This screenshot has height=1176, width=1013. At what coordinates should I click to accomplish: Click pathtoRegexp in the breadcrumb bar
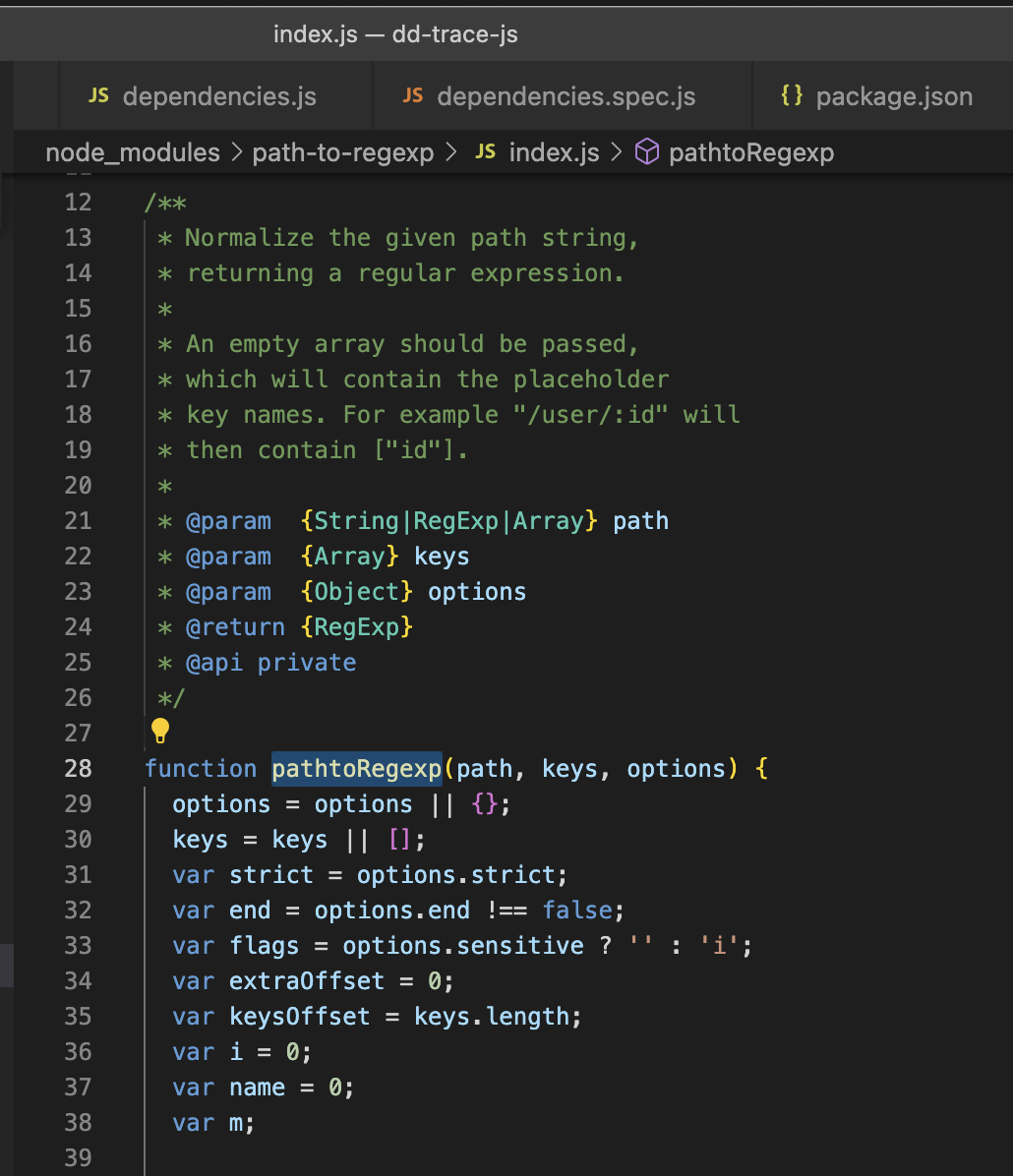pyautogui.click(x=751, y=152)
